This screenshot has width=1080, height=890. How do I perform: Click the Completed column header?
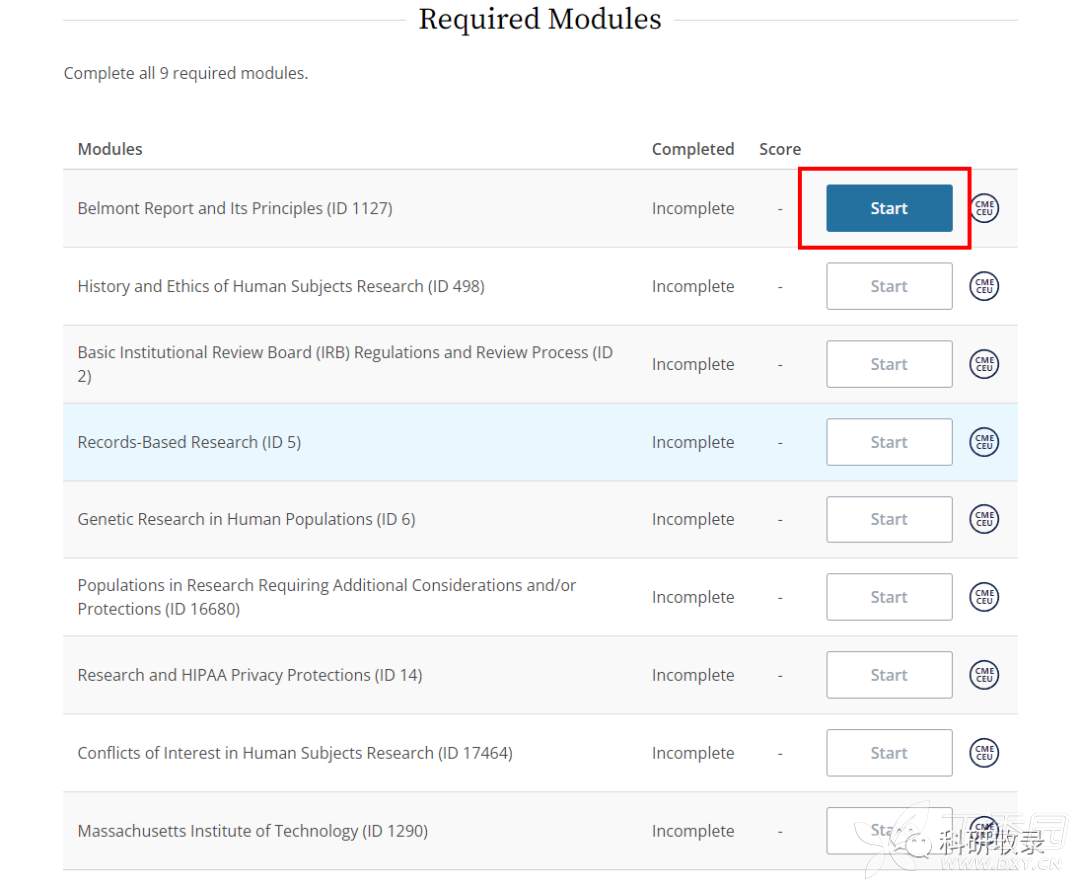coord(692,149)
